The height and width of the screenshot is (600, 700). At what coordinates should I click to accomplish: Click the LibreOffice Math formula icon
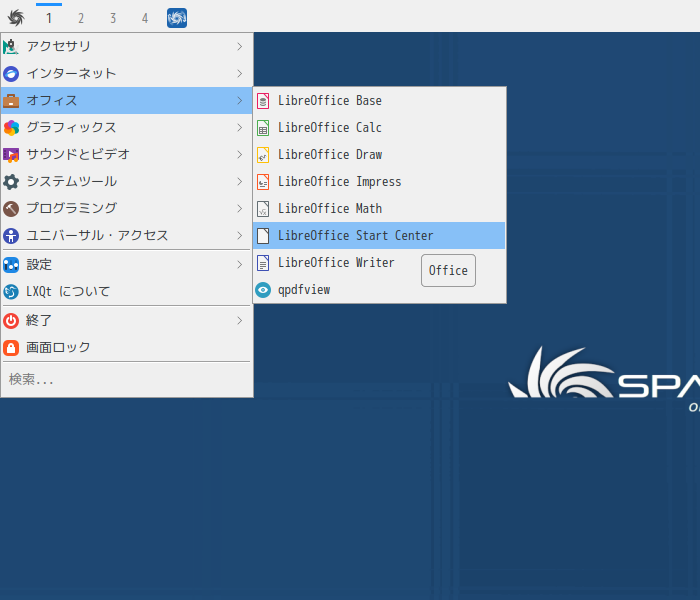click(263, 209)
